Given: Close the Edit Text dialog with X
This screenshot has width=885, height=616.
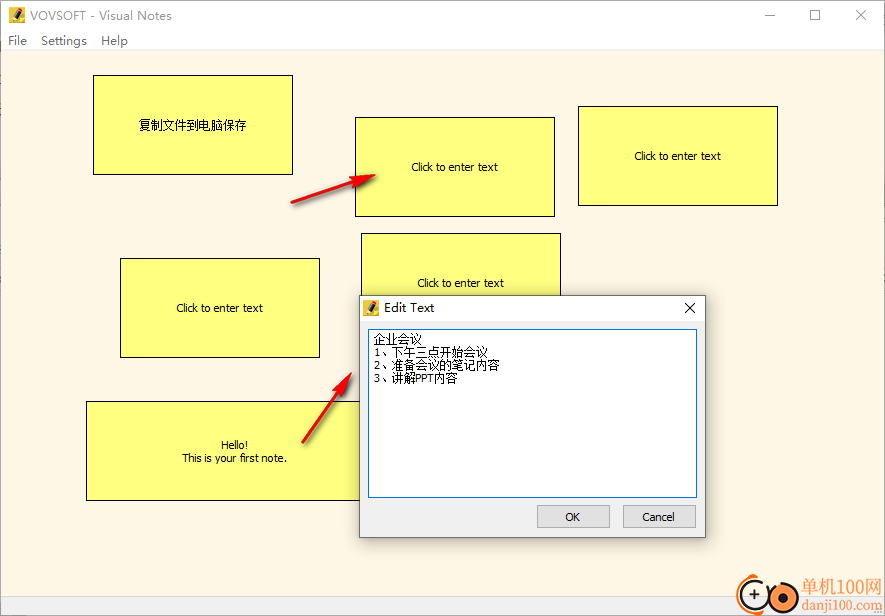Looking at the screenshot, I should pyautogui.click(x=690, y=308).
